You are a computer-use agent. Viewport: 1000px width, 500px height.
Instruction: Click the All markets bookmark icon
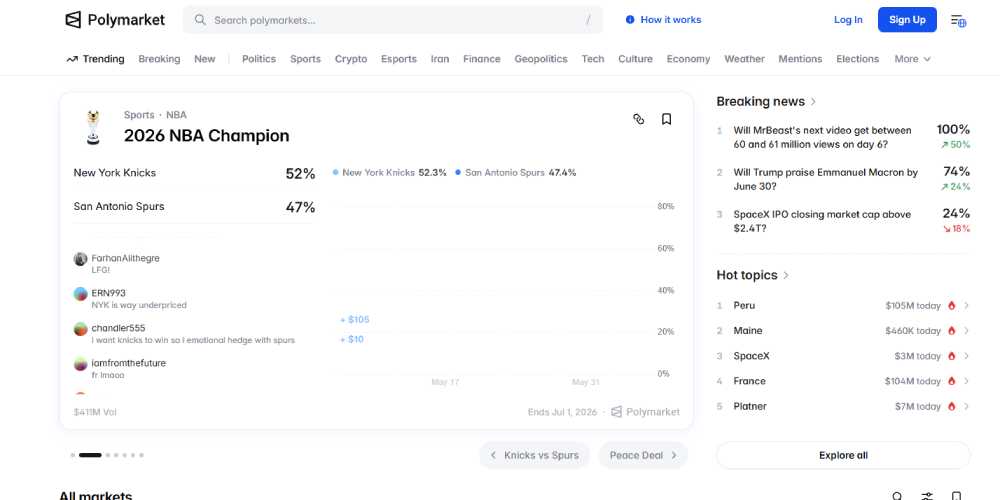tap(956, 496)
